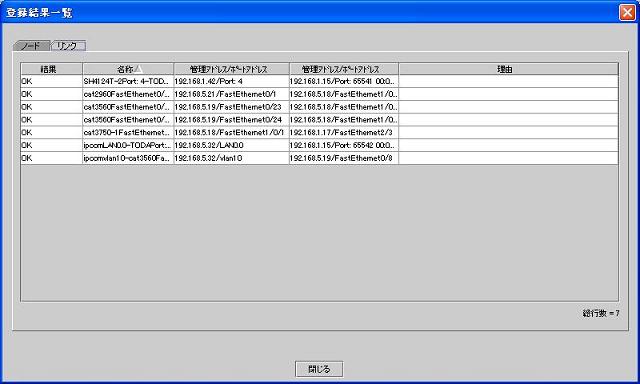640x384 pixels.
Task: Click the 192.168.5.32/vlan10 cell
Action: [x=231, y=158]
